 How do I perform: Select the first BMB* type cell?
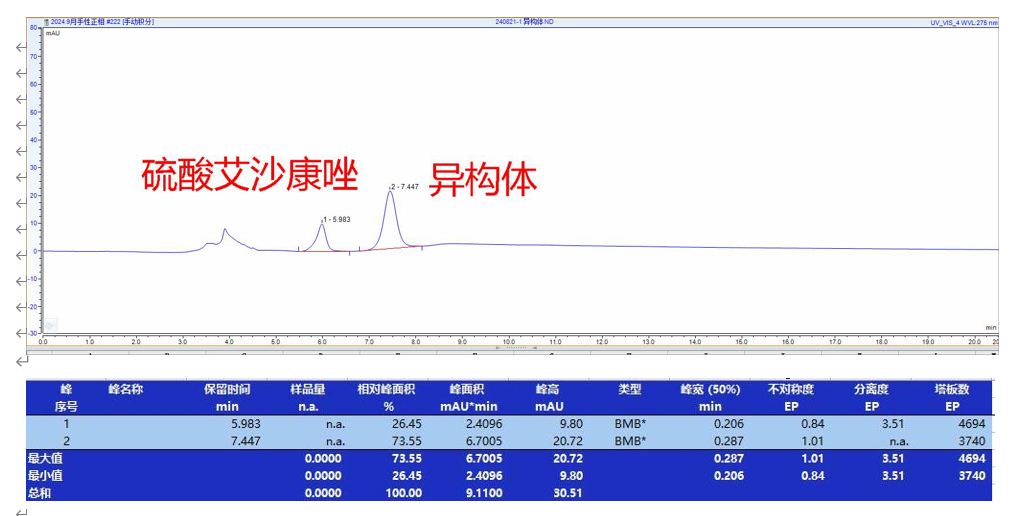pos(630,424)
